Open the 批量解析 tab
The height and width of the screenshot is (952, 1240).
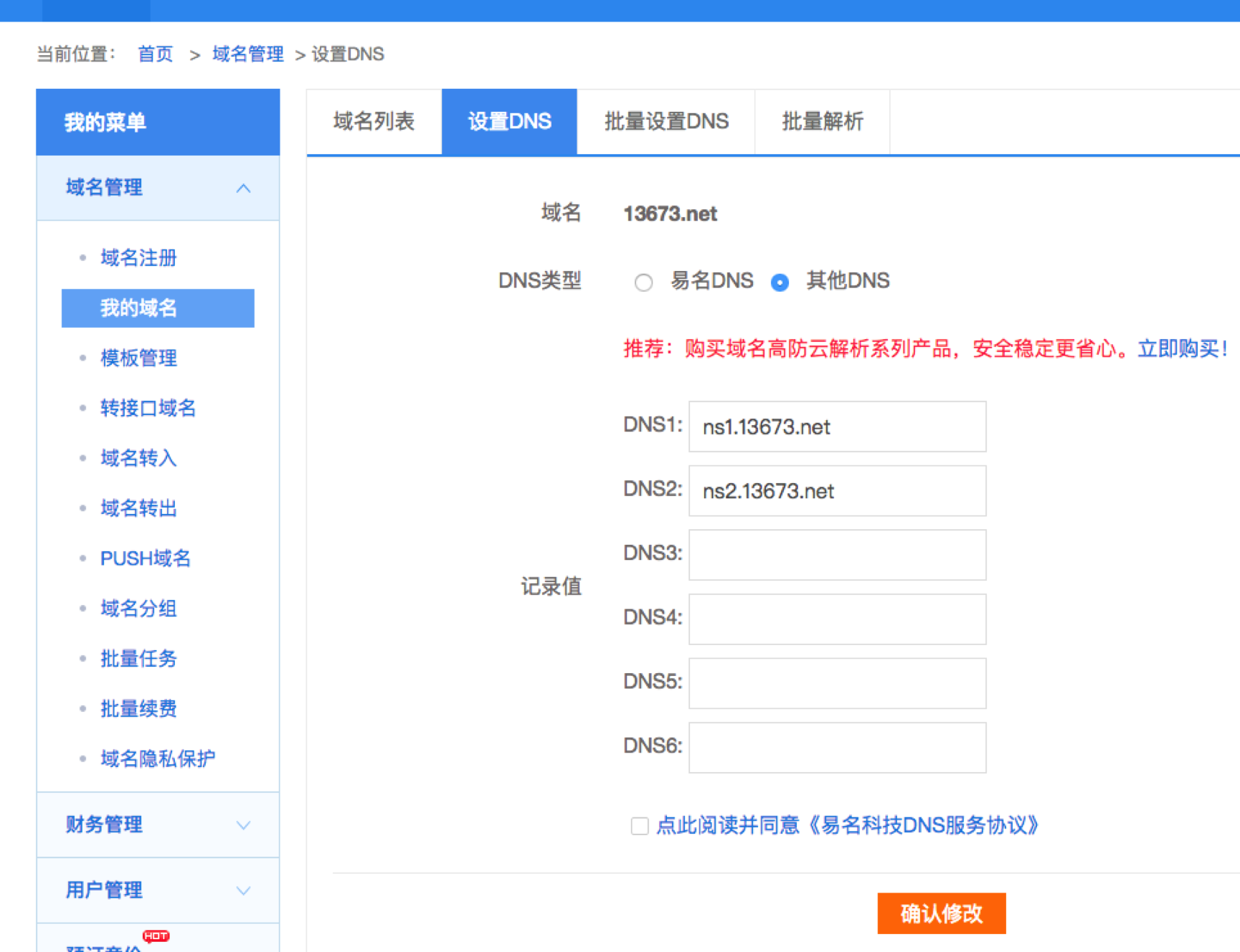coord(822,122)
